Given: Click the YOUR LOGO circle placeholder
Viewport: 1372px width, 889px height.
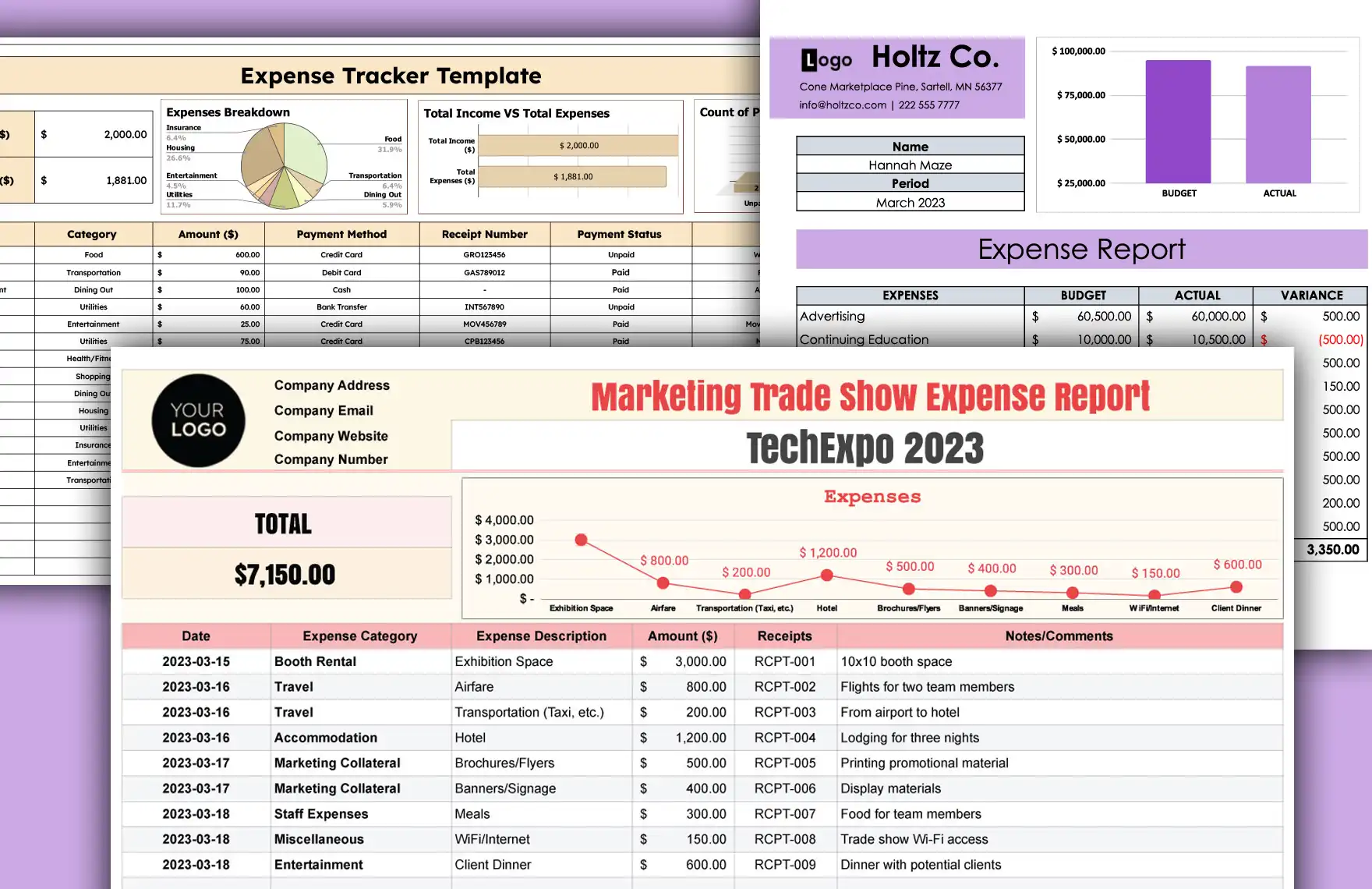Looking at the screenshot, I should tap(198, 420).
